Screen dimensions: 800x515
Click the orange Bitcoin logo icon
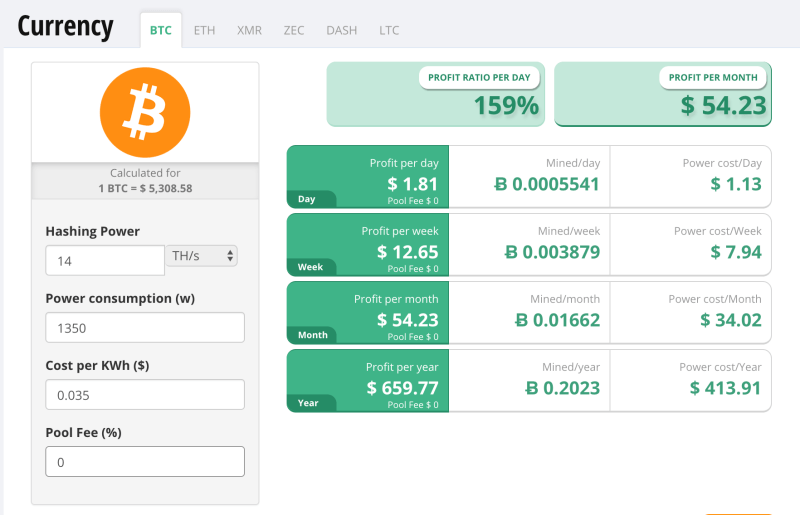click(x=144, y=111)
